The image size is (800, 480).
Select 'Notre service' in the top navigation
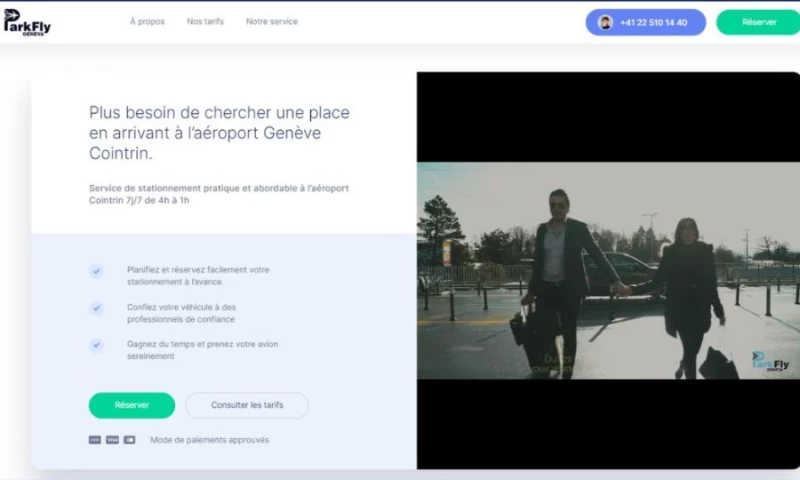pyautogui.click(x=272, y=22)
